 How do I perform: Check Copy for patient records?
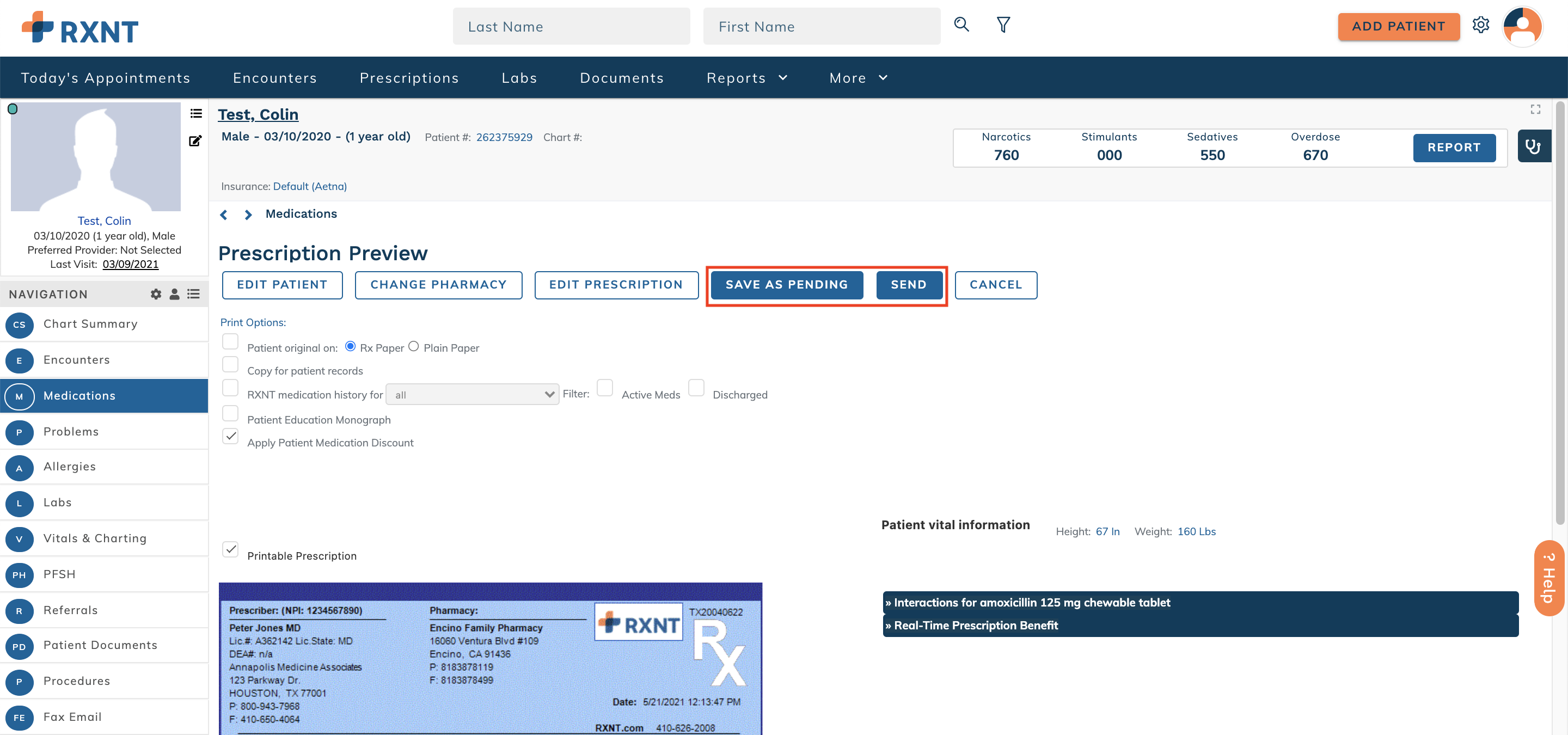(x=230, y=364)
